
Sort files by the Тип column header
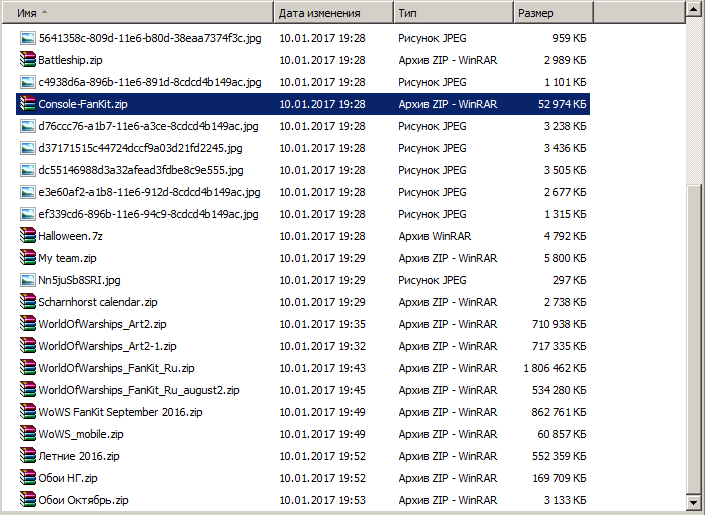454,13
